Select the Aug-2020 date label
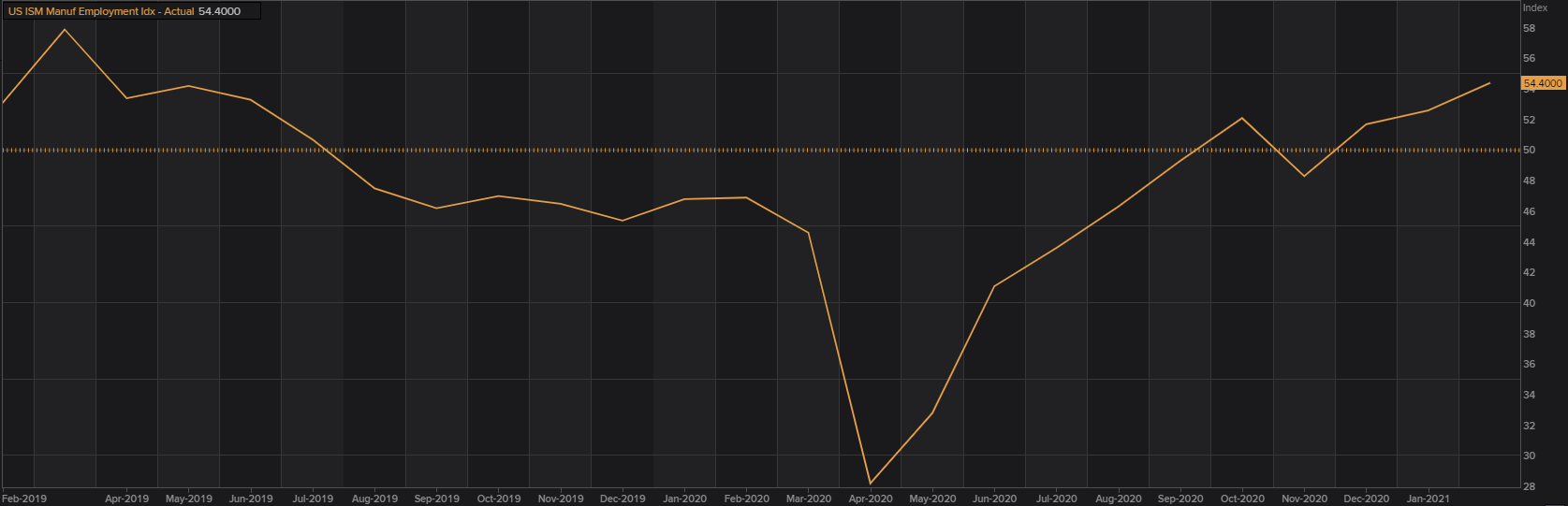 click(1118, 499)
